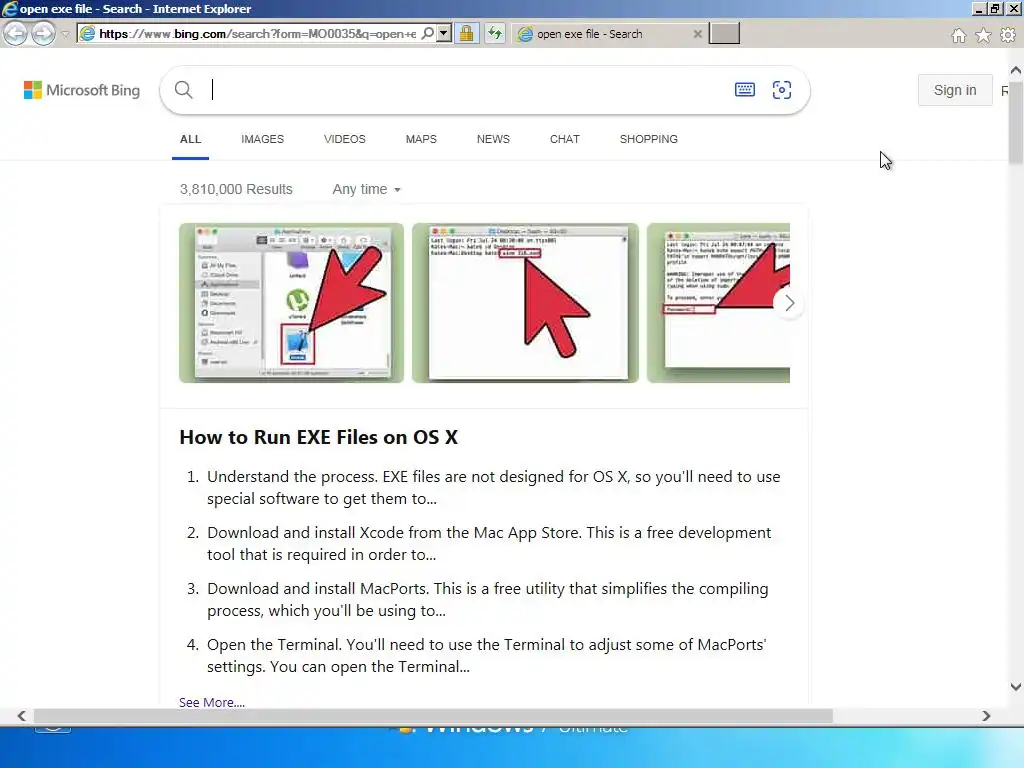Refresh the page with the green arrows icon
Screen dimensions: 1024x768
(495, 33)
